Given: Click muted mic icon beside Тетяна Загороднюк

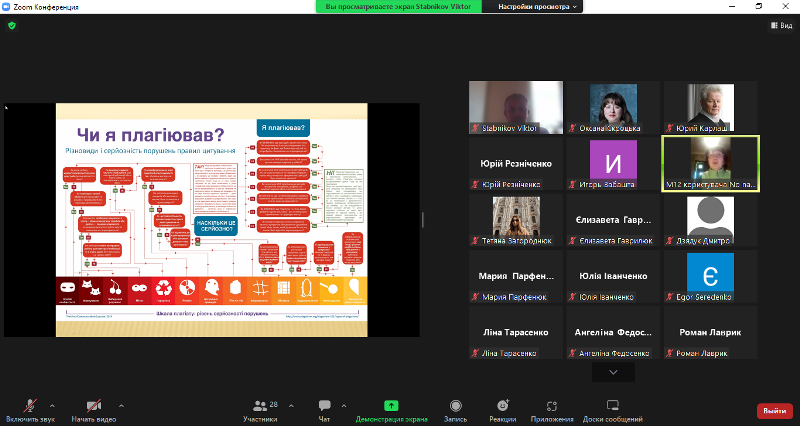Looking at the screenshot, I should click(x=476, y=240).
